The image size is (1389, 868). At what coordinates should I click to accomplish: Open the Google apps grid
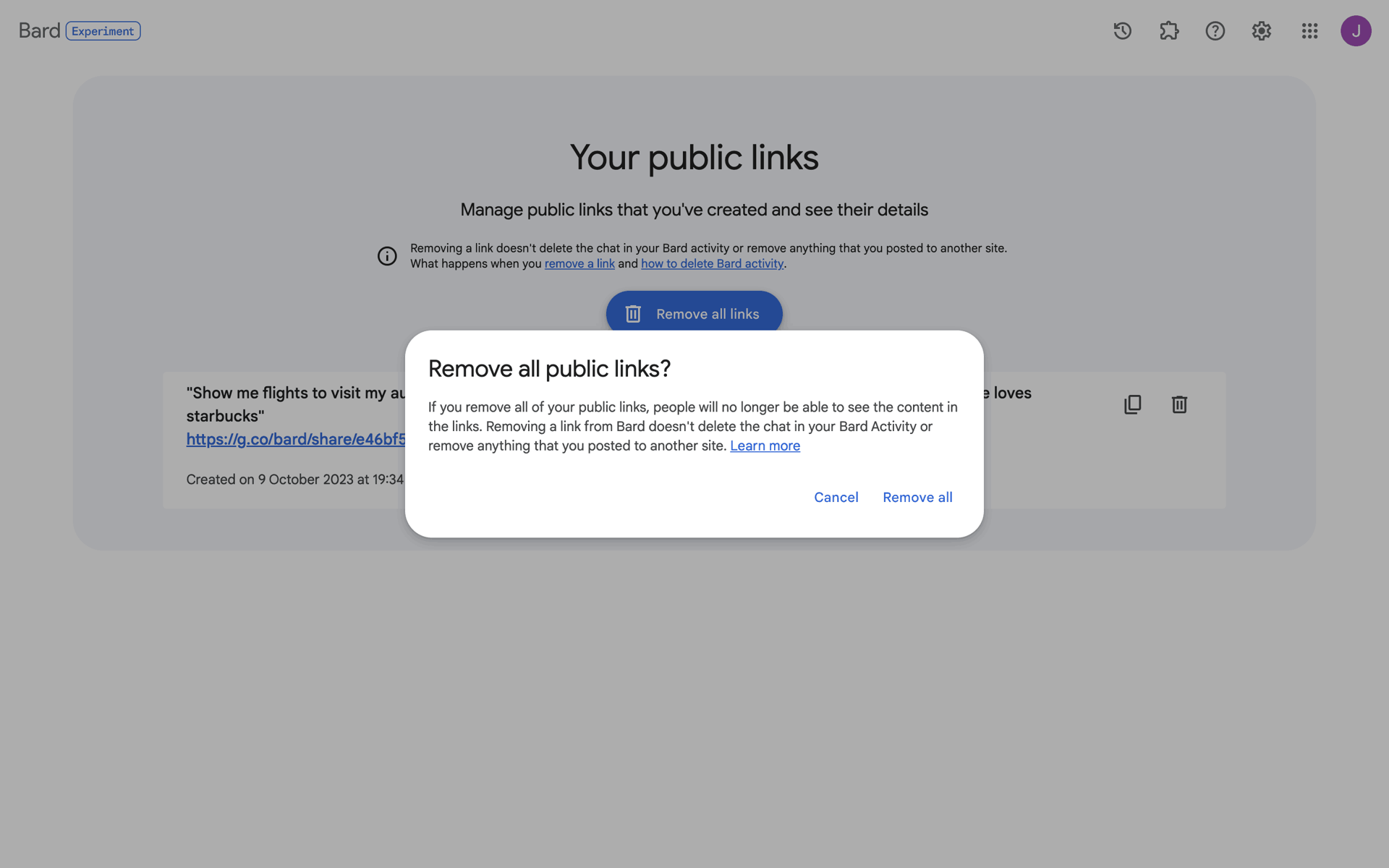(1309, 31)
